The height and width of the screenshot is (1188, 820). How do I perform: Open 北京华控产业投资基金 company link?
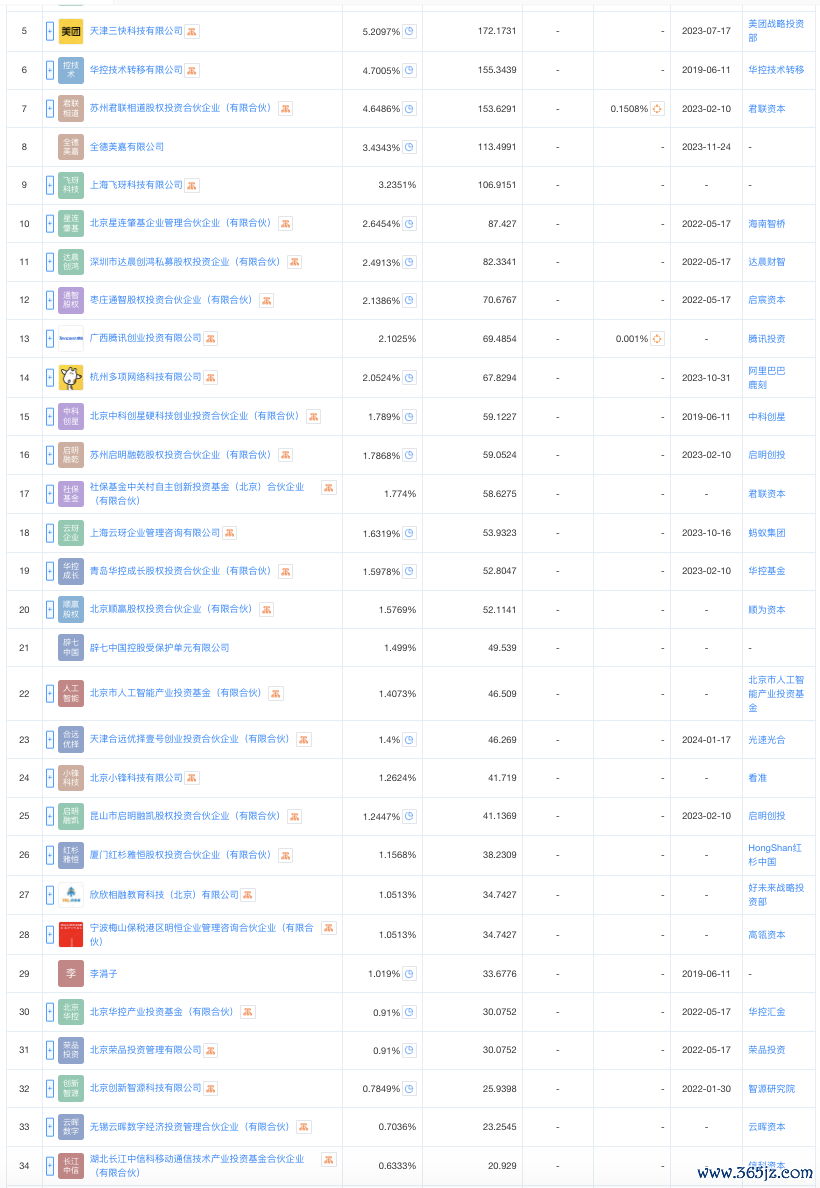click(161, 1011)
